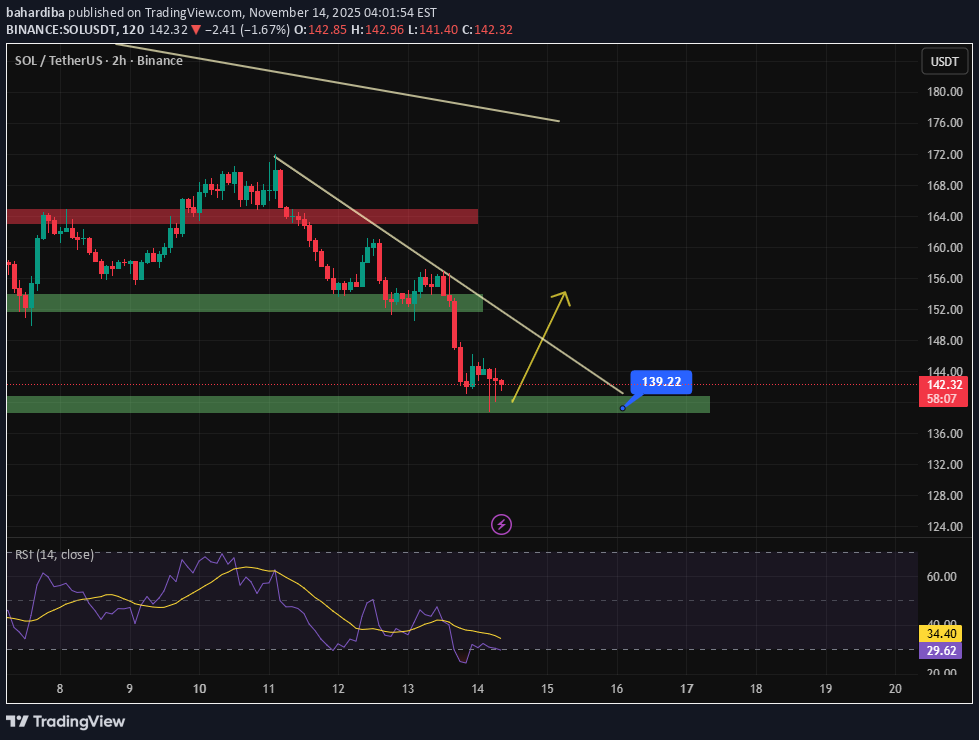
Task: Click the blue anchor dot under the 139.22 callout
Action: coord(622,408)
